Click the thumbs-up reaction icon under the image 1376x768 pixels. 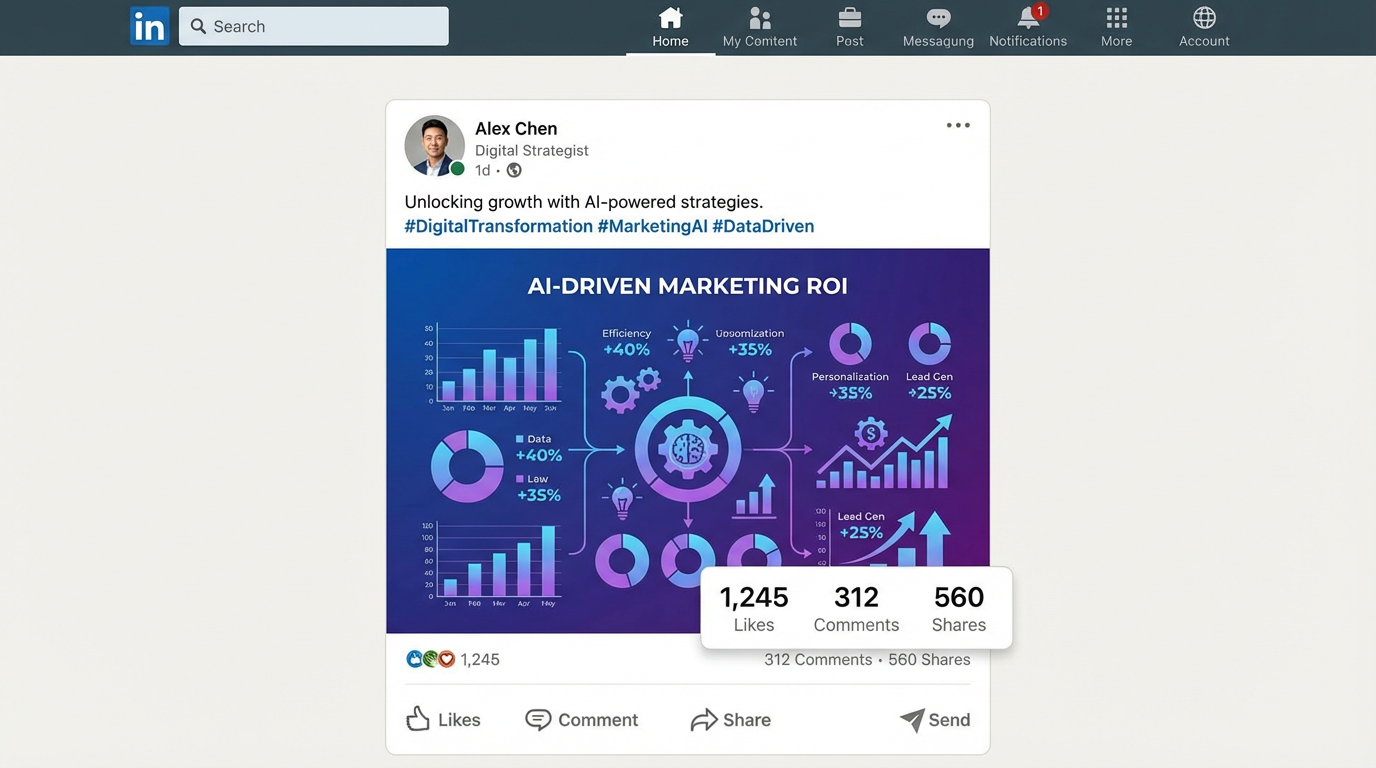tap(414, 658)
